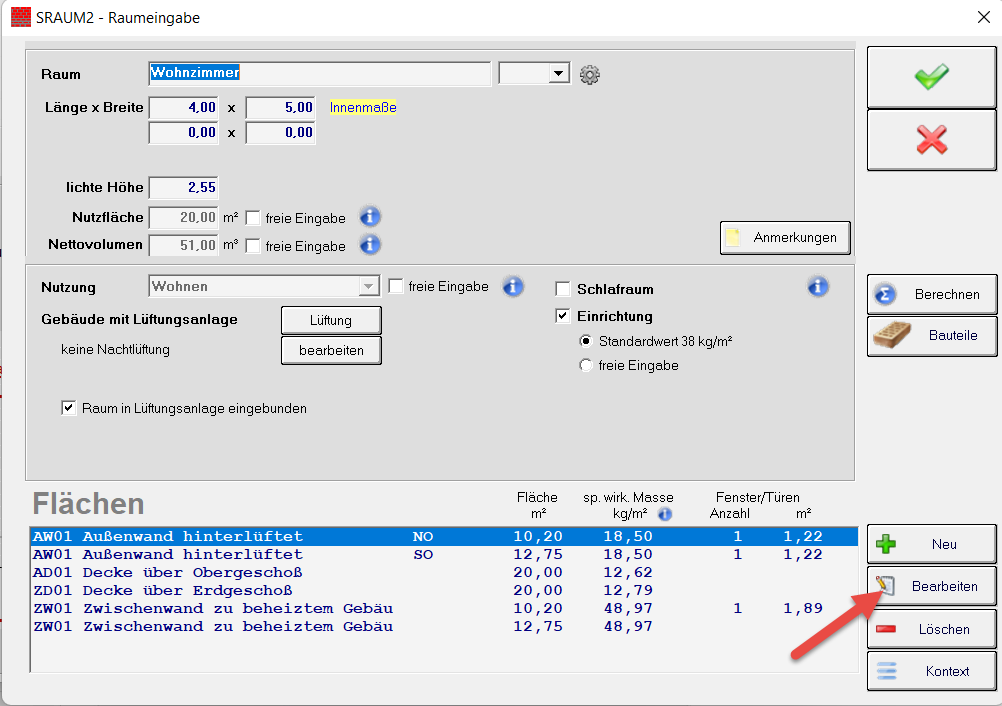Screen dimensions: 1002x706
Task: Show info for Nutzfläche freie Eingabe
Action: click(x=370, y=217)
